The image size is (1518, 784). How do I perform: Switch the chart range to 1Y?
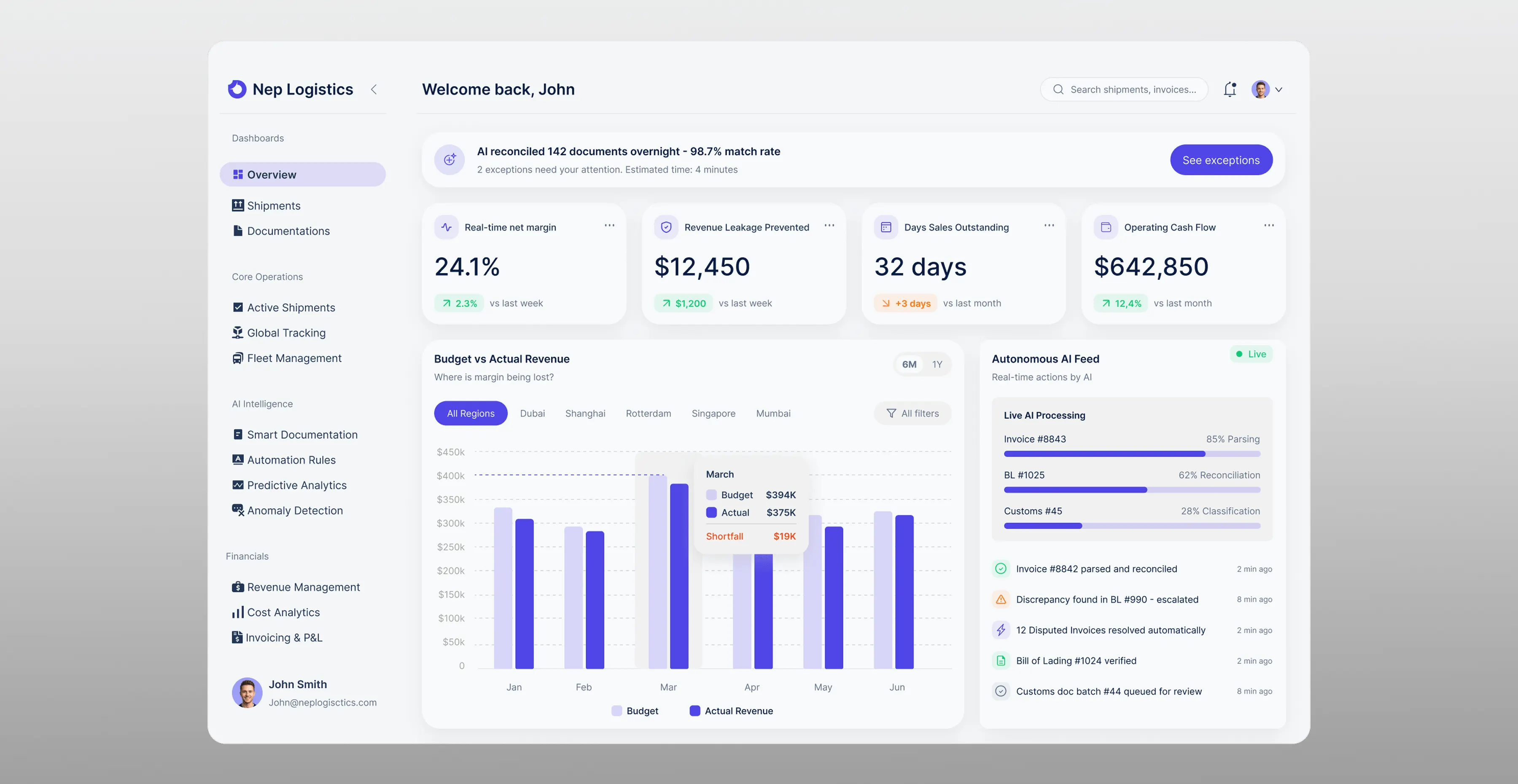(x=937, y=365)
